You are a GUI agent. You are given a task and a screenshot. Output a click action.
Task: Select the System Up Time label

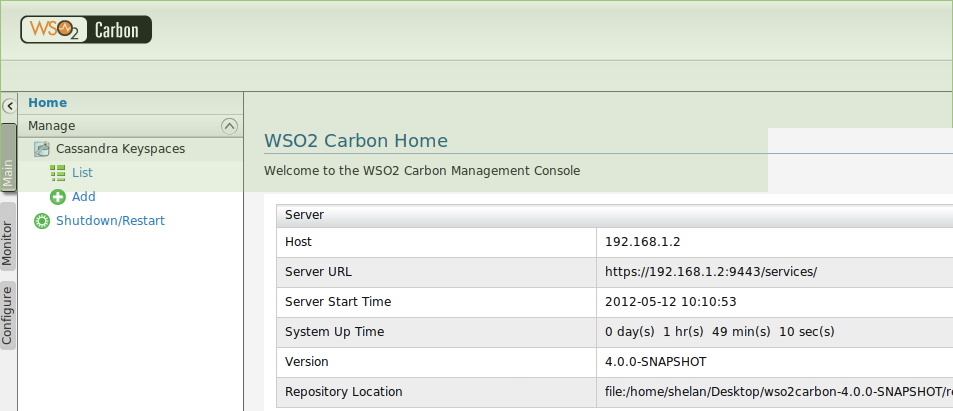334,332
